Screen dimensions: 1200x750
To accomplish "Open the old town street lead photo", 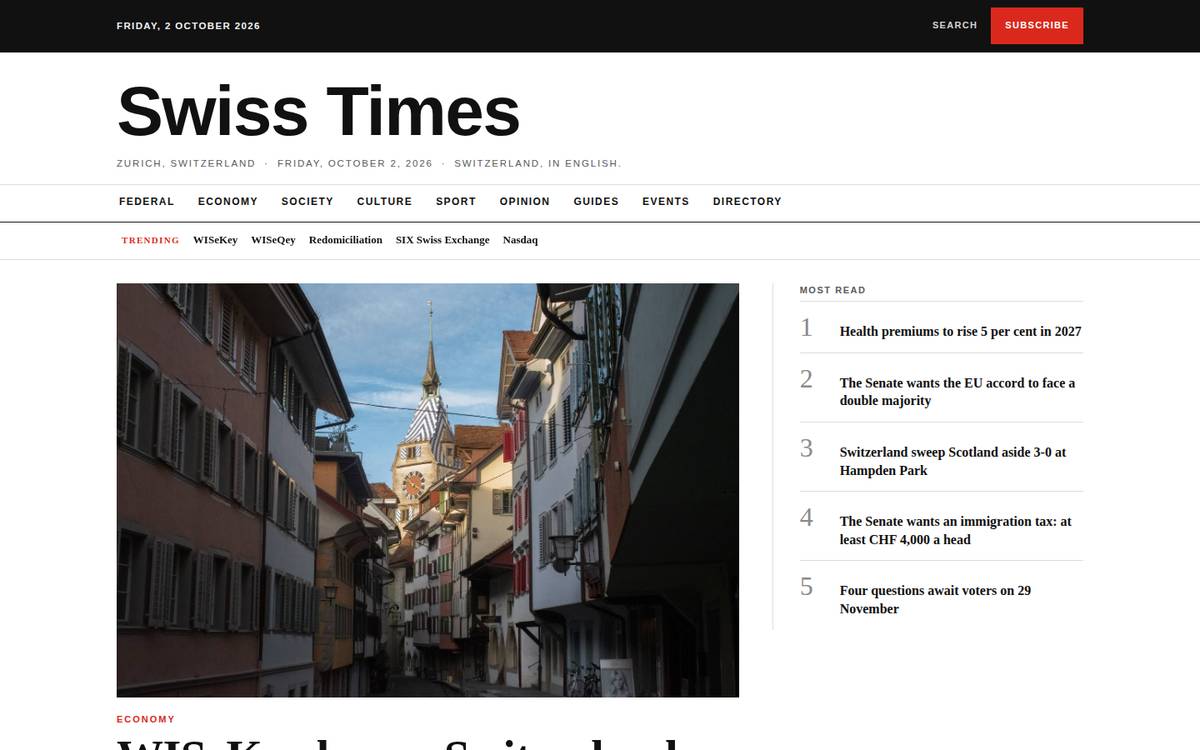I will tap(428, 490).
